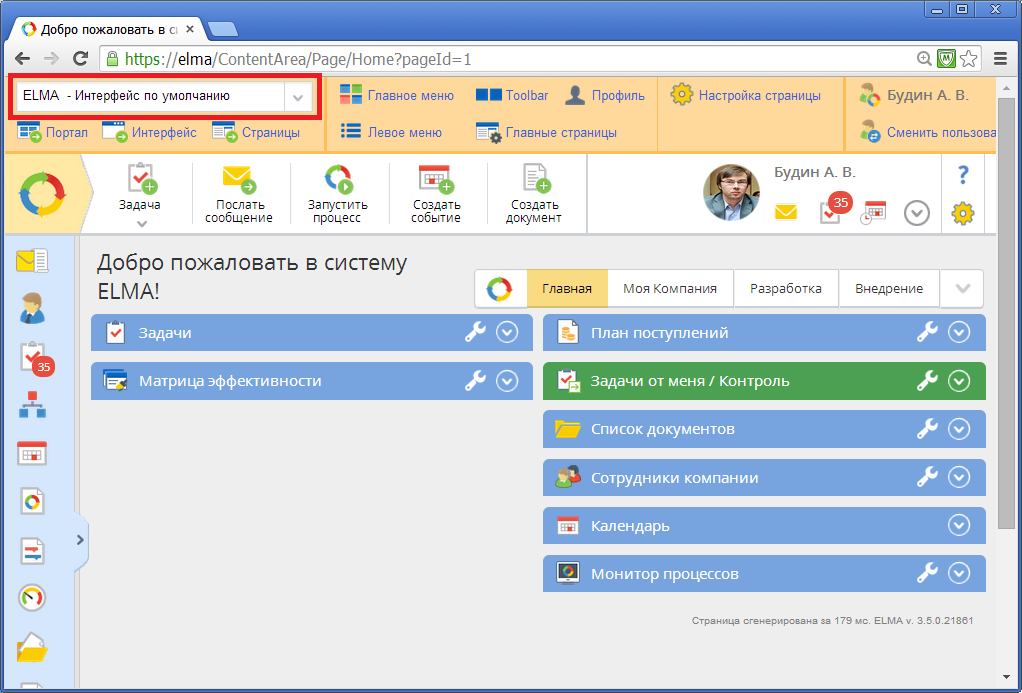Open the processes icon in left sidebar

pos(32,501)
